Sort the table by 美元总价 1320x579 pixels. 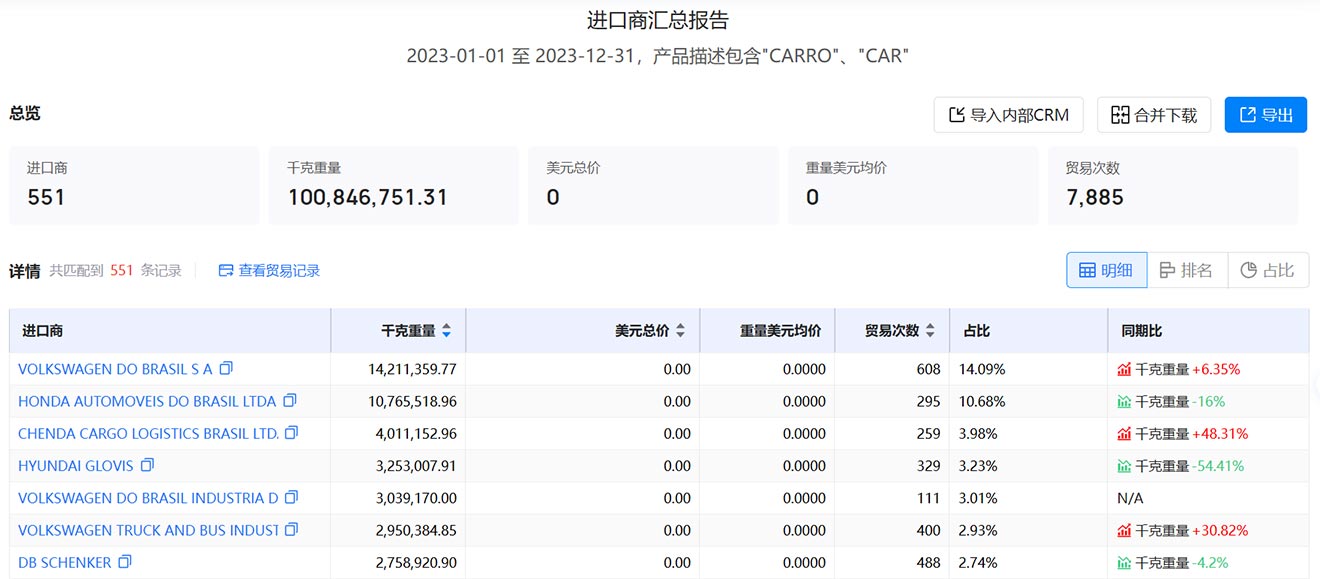pyautogui.click(x=680, y=331)
